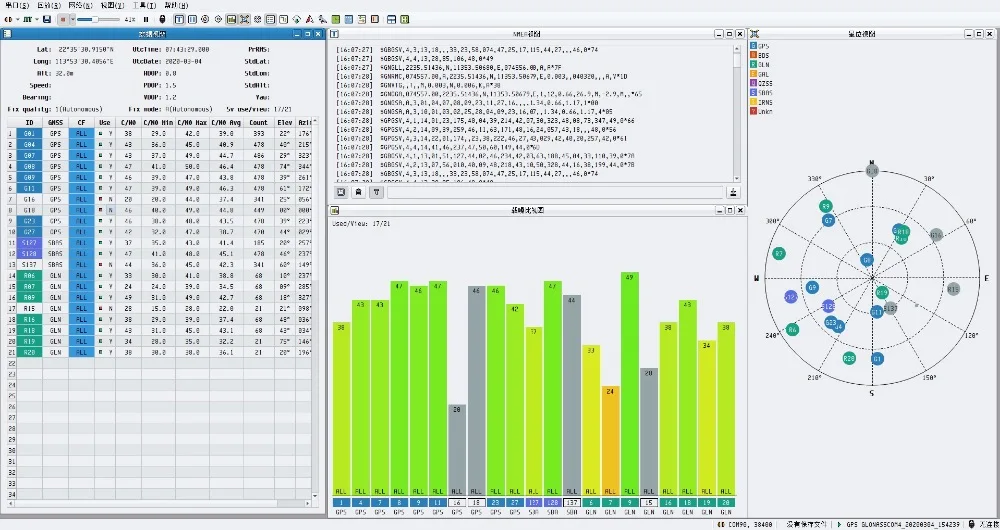This screenshot has height=530, width=1000.
Task: Click the green square icon in toolbar
Action: (x=335, y=19)
